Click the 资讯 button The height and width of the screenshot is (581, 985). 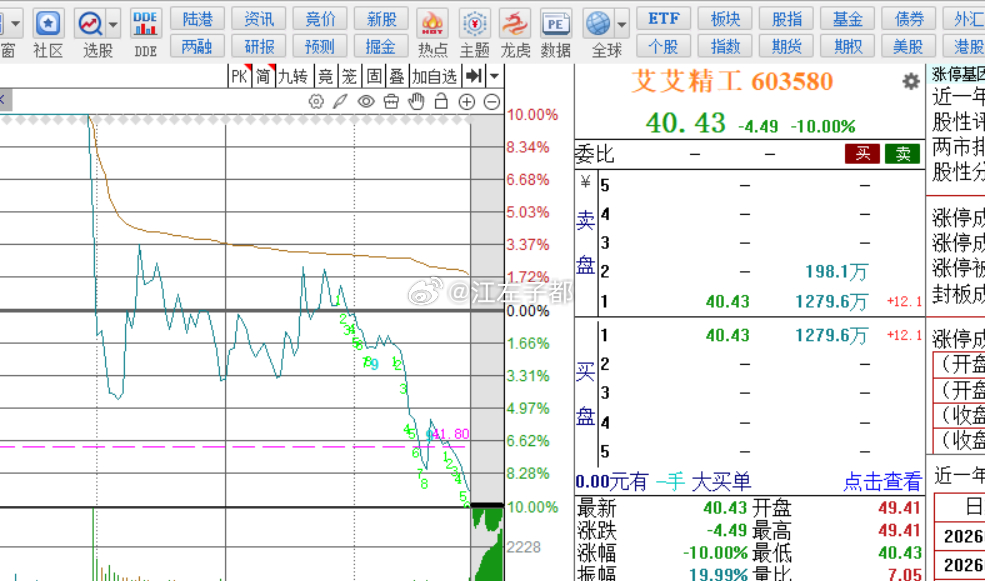pos(259,19)
